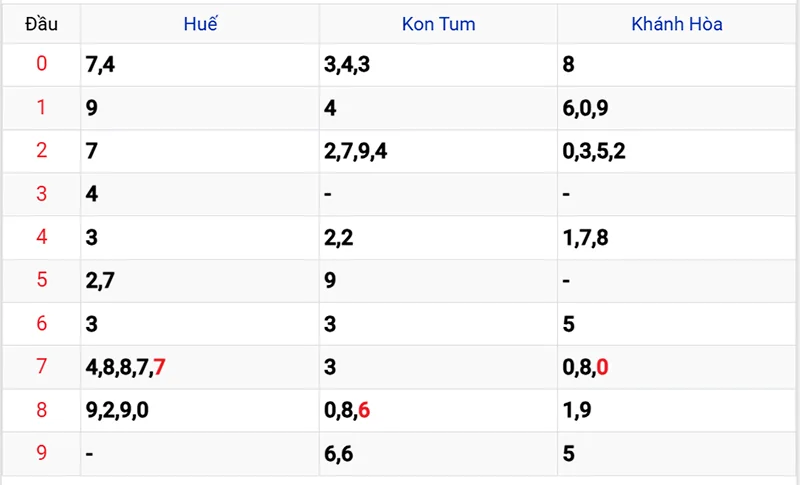This screenshot has width=800, height=485.
Task: Open the Huế column header link
Action: [x=201, y=24]
